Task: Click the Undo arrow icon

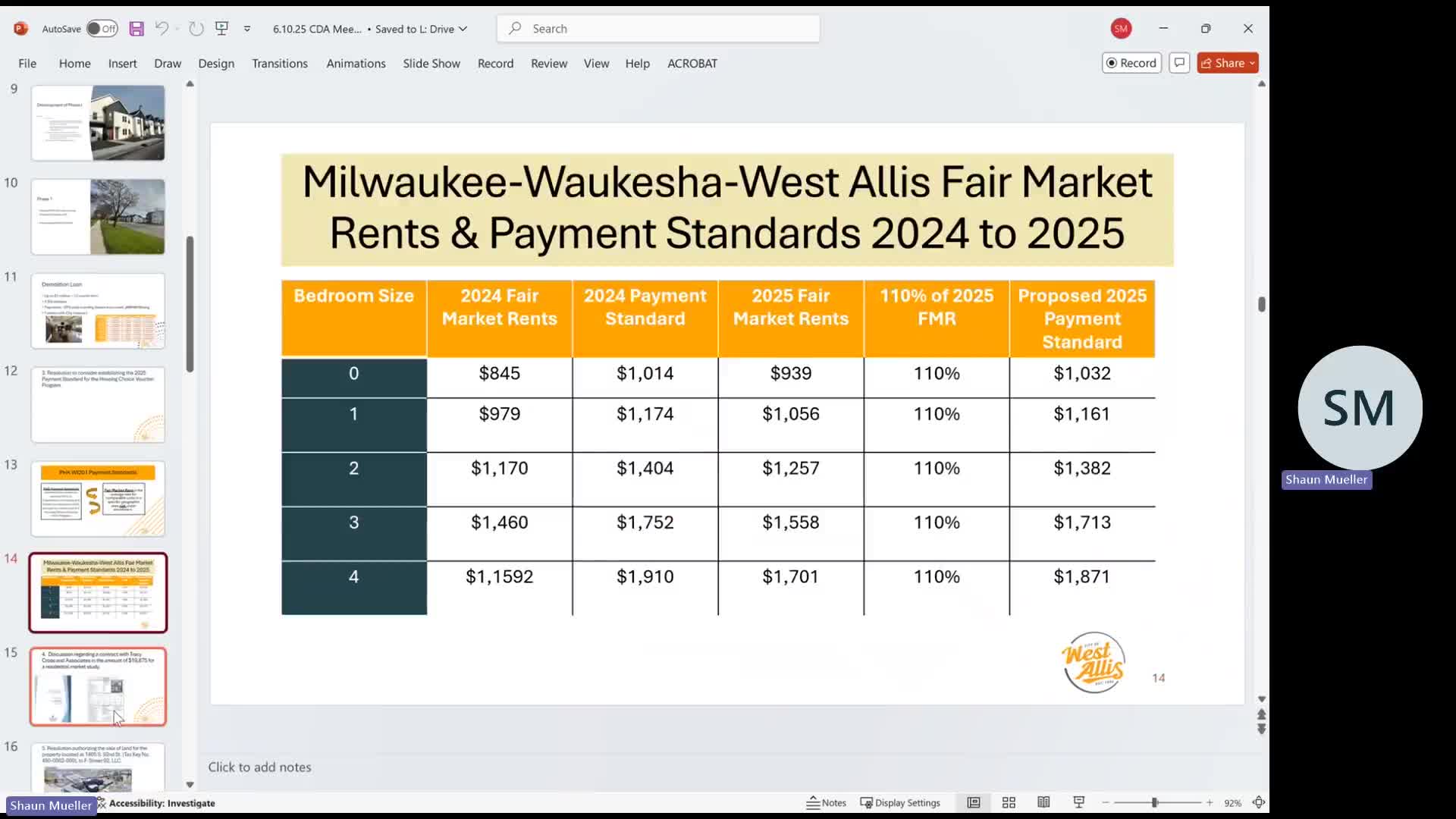Action: pos(161,29)
